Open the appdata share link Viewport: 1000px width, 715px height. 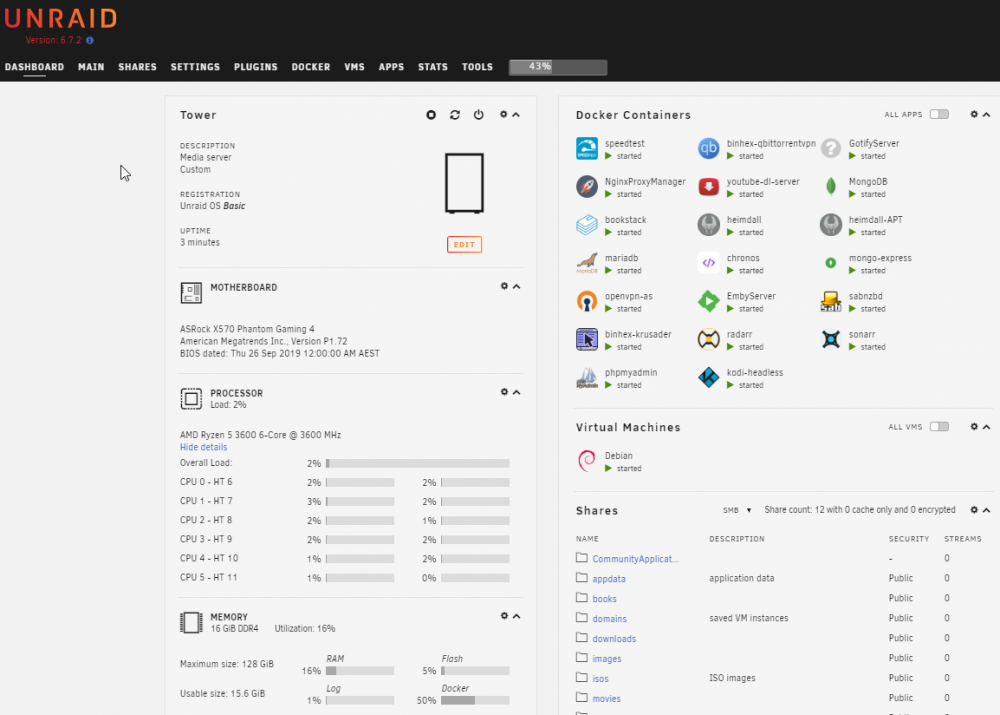click(x=609, y=579)
